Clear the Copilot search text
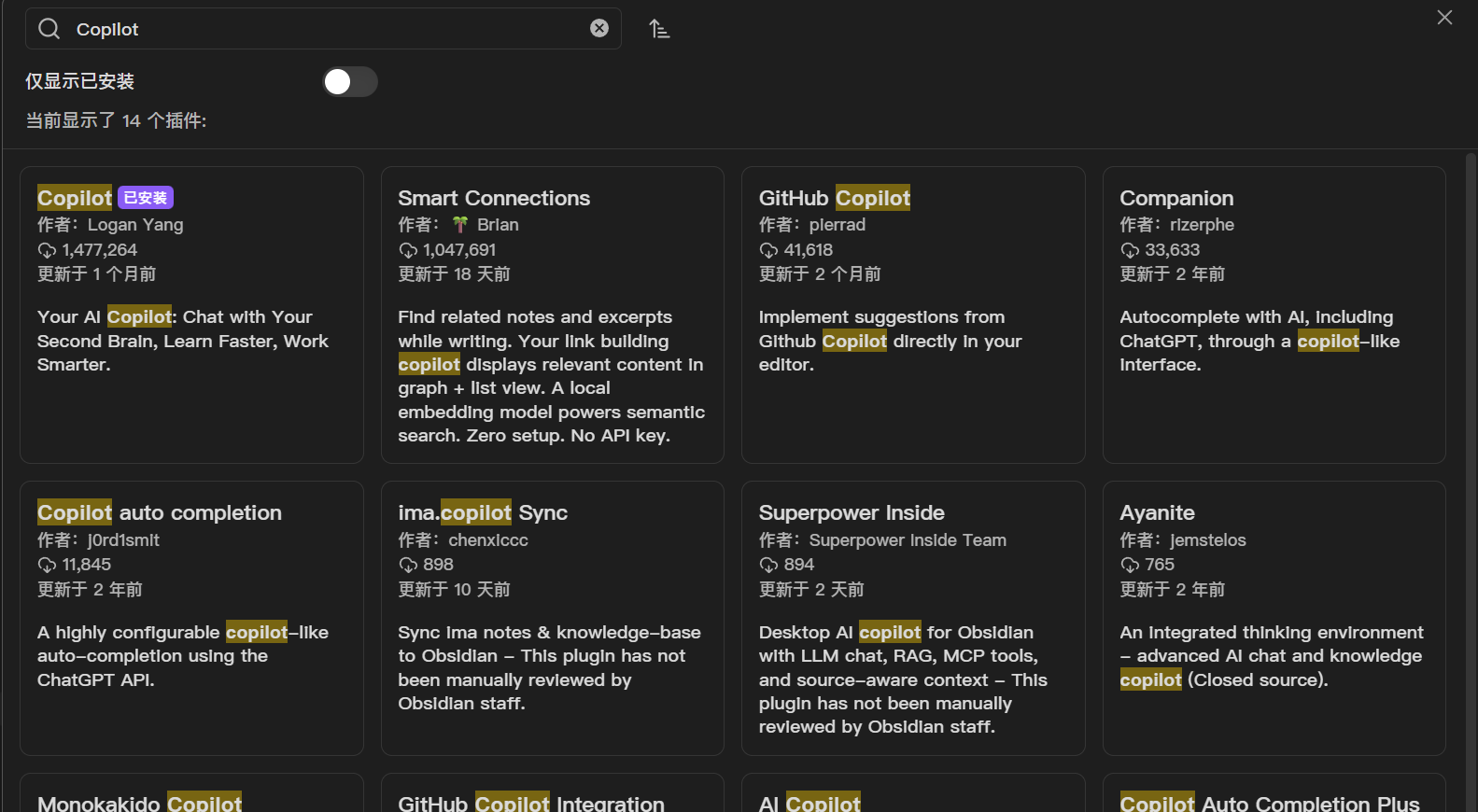 [x=599, y=29]
